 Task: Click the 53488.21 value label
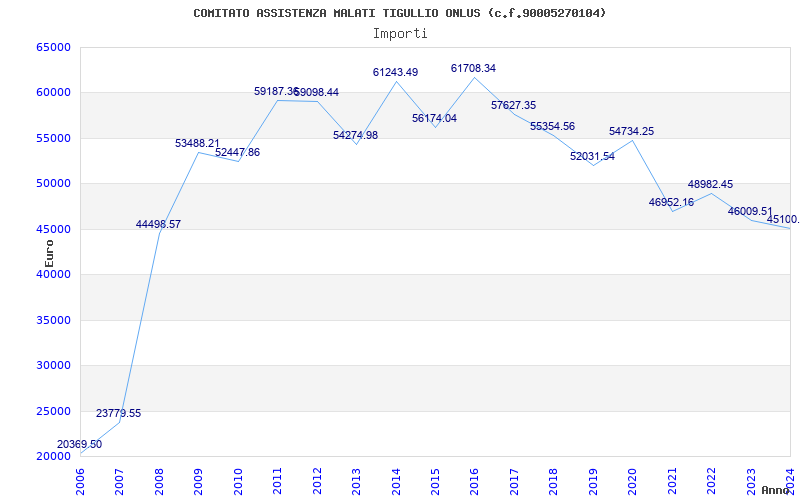[197, 143]
